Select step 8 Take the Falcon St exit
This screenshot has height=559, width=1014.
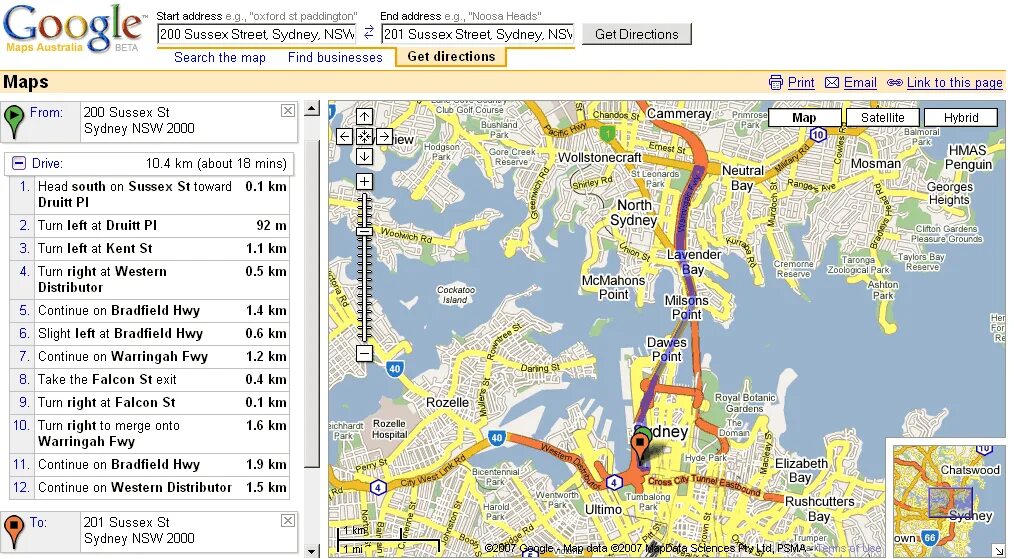tap(149, 380)
